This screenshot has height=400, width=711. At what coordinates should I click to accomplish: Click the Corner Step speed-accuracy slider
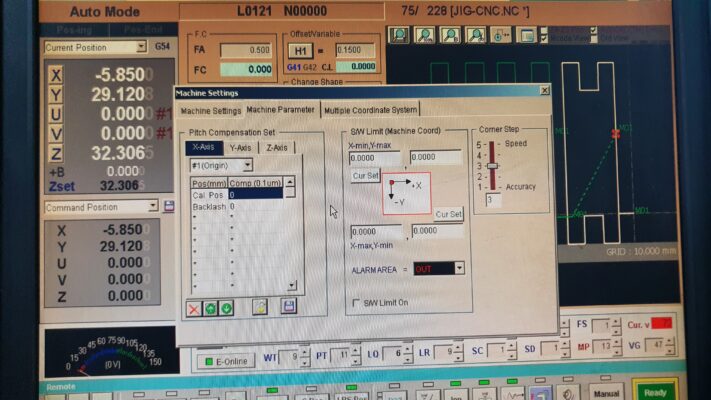[492, 166]
